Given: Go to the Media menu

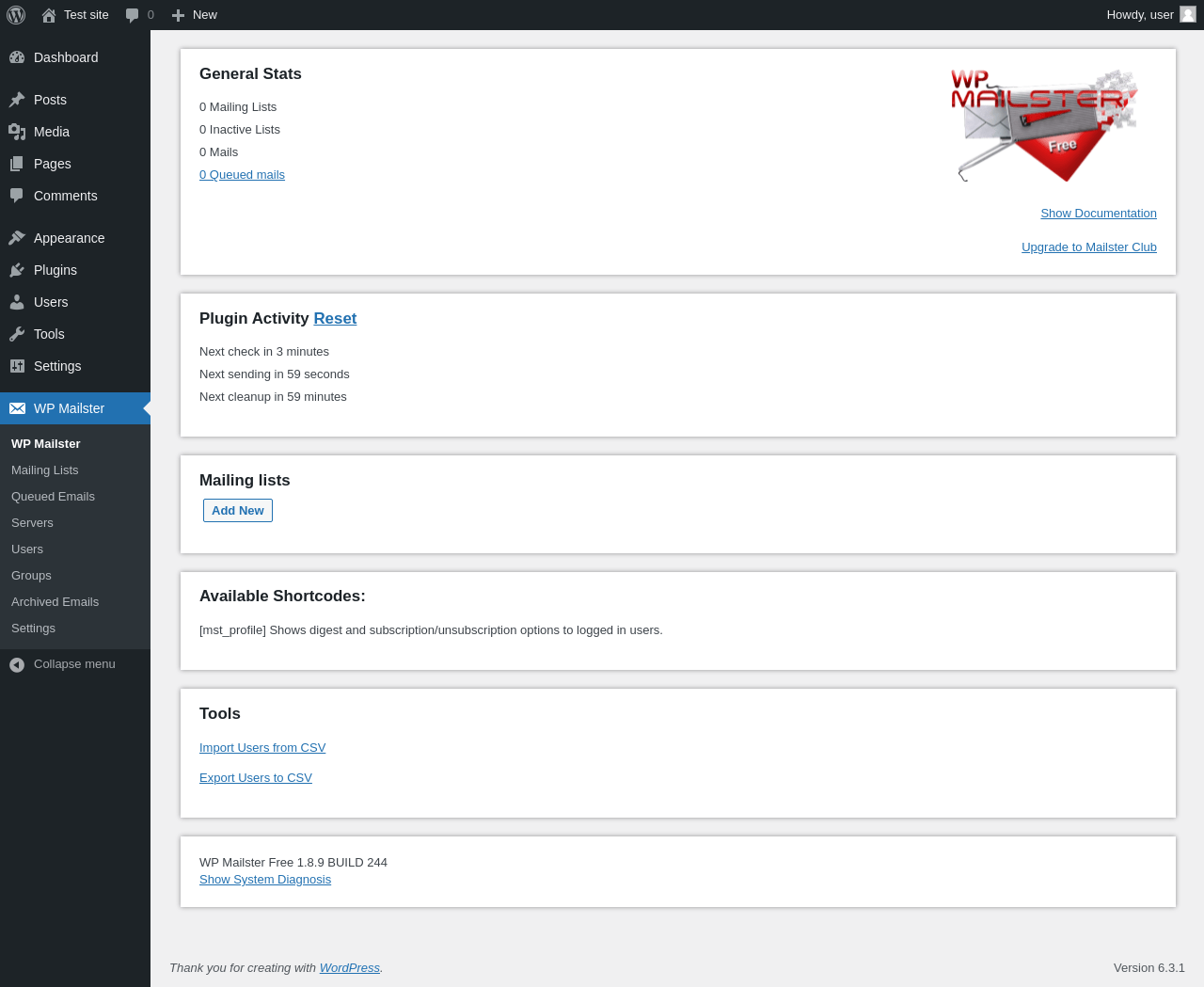Looking at the screenshot, I should (x=75, y=132).
